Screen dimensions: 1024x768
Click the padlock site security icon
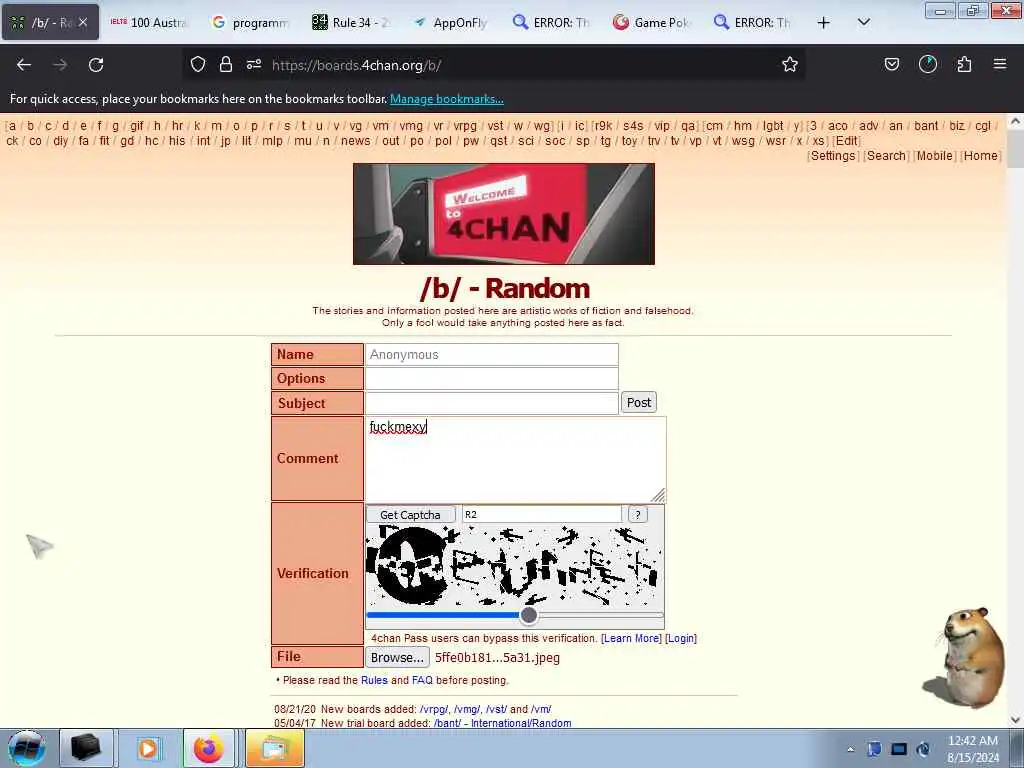[x=226, y=64]
